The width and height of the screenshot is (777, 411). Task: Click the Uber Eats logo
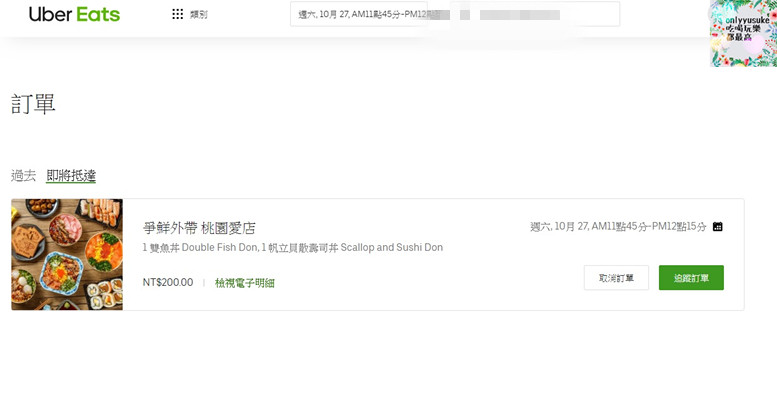pos(74,14)
